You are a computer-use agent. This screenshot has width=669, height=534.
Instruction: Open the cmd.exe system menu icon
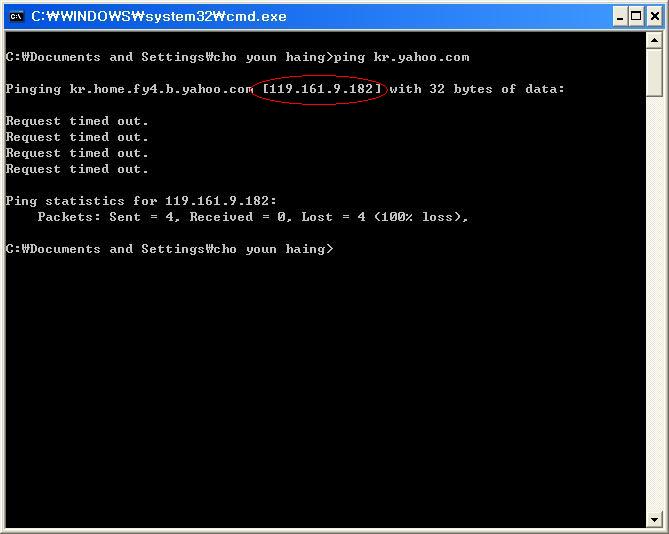point(15,16)
